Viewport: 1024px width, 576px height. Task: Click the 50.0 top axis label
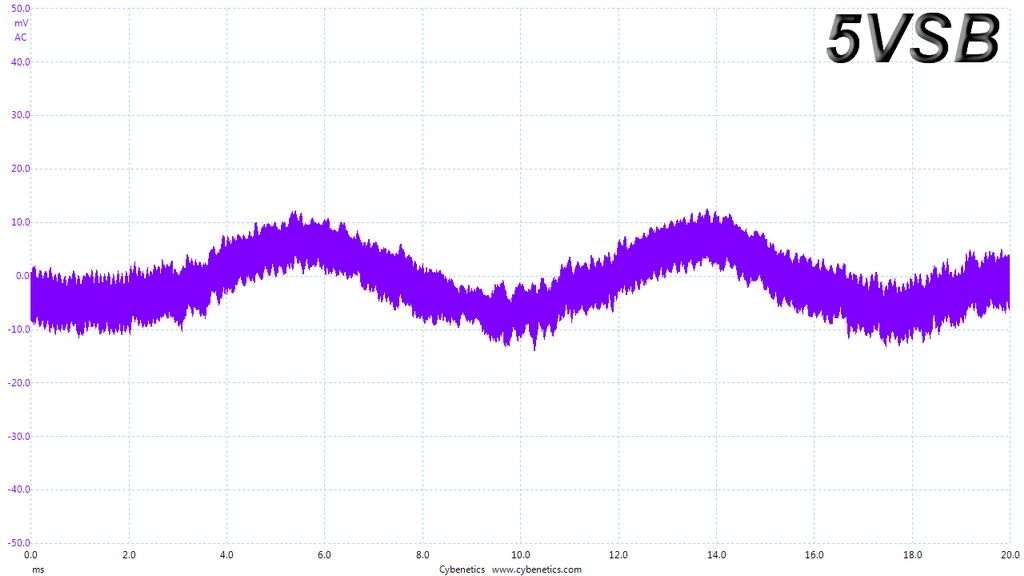pos(21,8)
